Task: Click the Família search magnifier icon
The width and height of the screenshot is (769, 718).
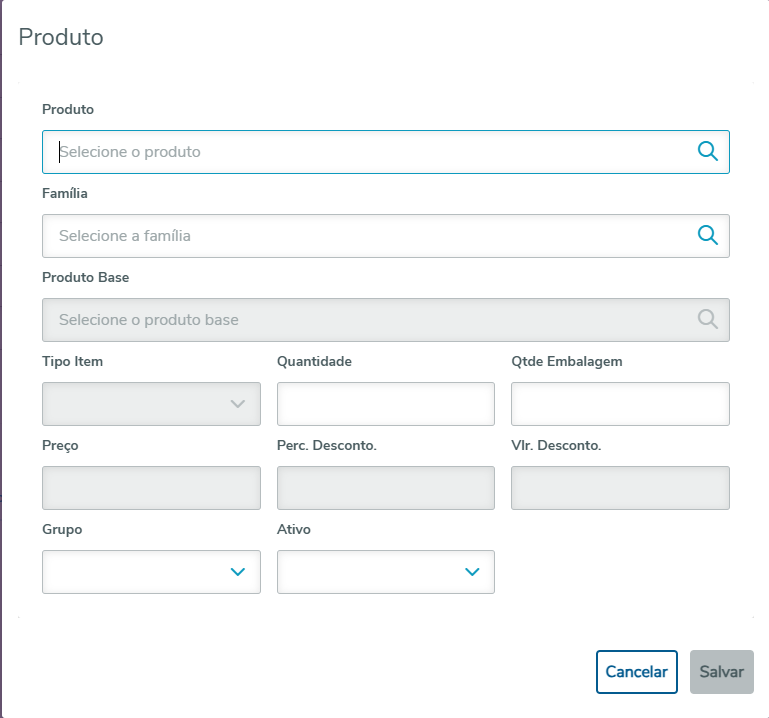Action: (708, 236)
